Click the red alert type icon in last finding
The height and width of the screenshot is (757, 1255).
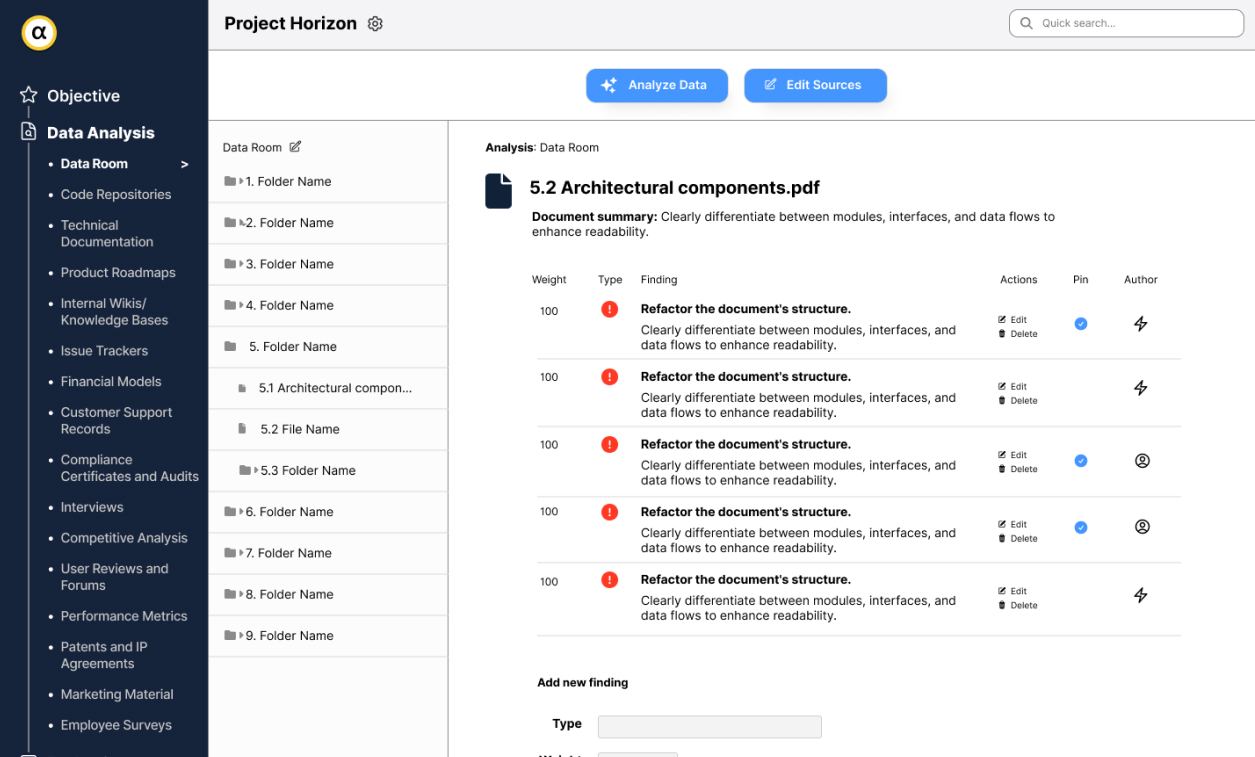pyautogui.click(x=610, y=579)
